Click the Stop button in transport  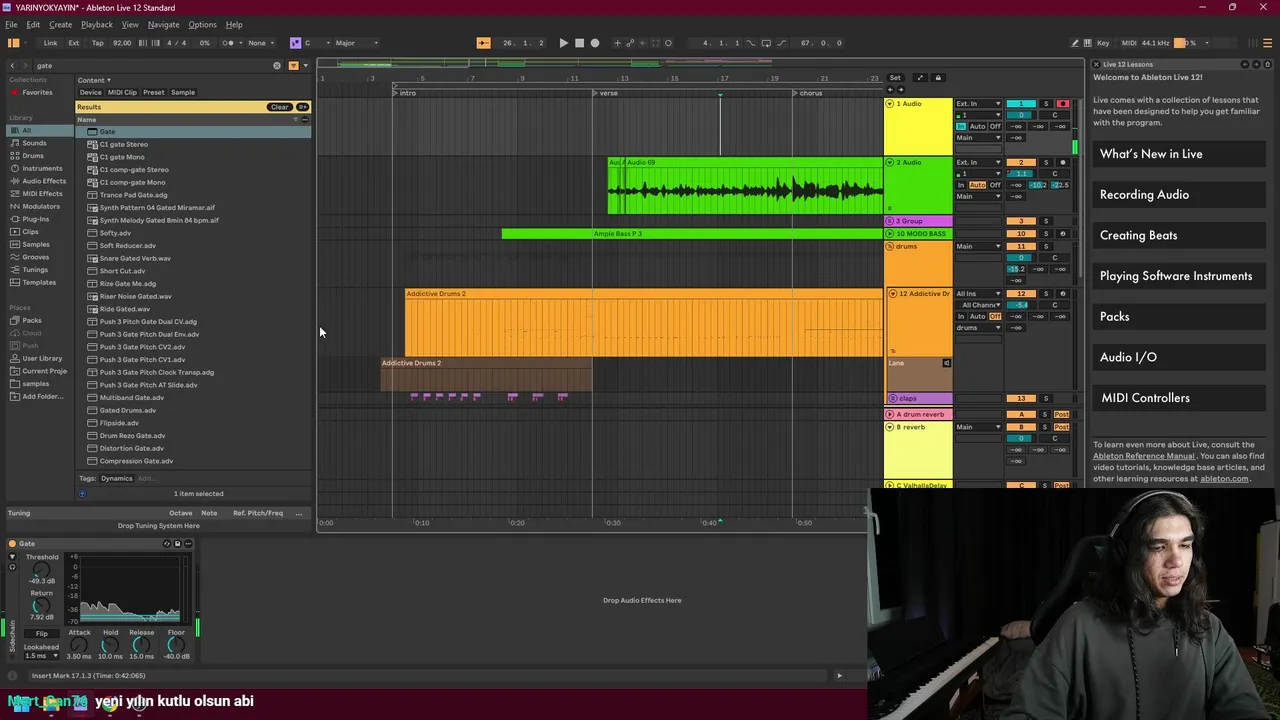(x=579, y=43)
